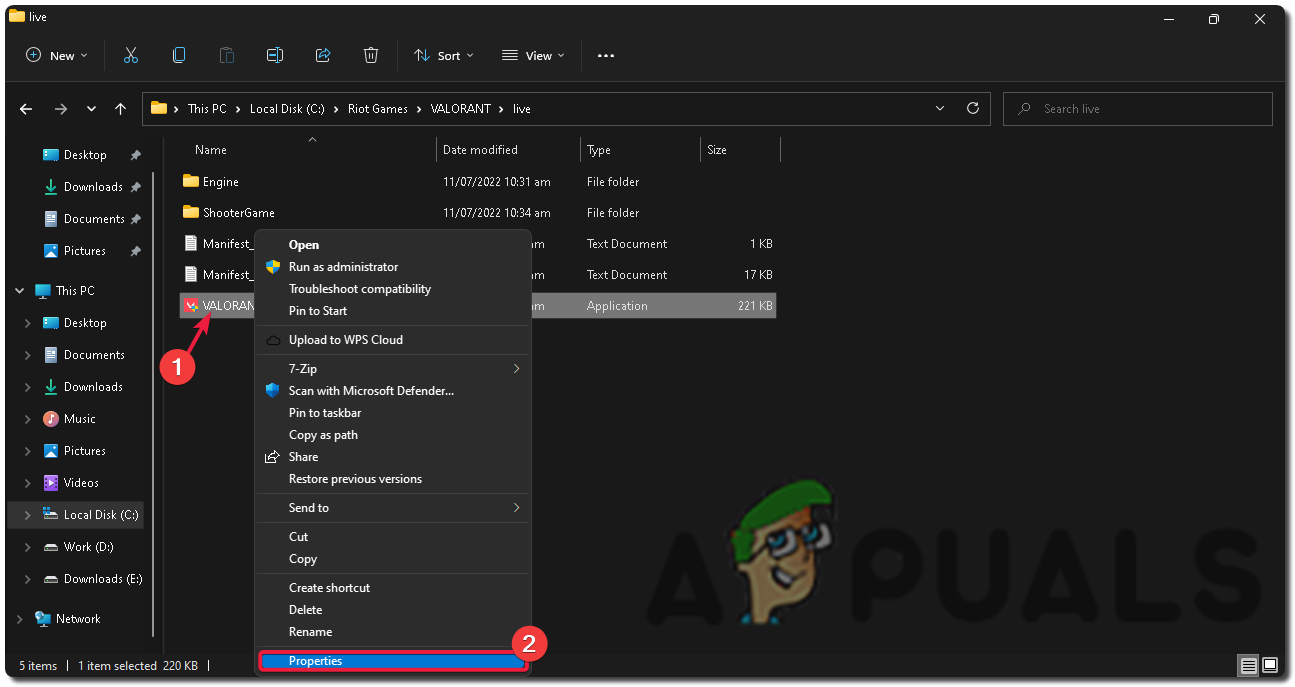Viewport: 1295px width, 687px height.
Task: Click the Share icon in toolbar
Action: point(323,56)
